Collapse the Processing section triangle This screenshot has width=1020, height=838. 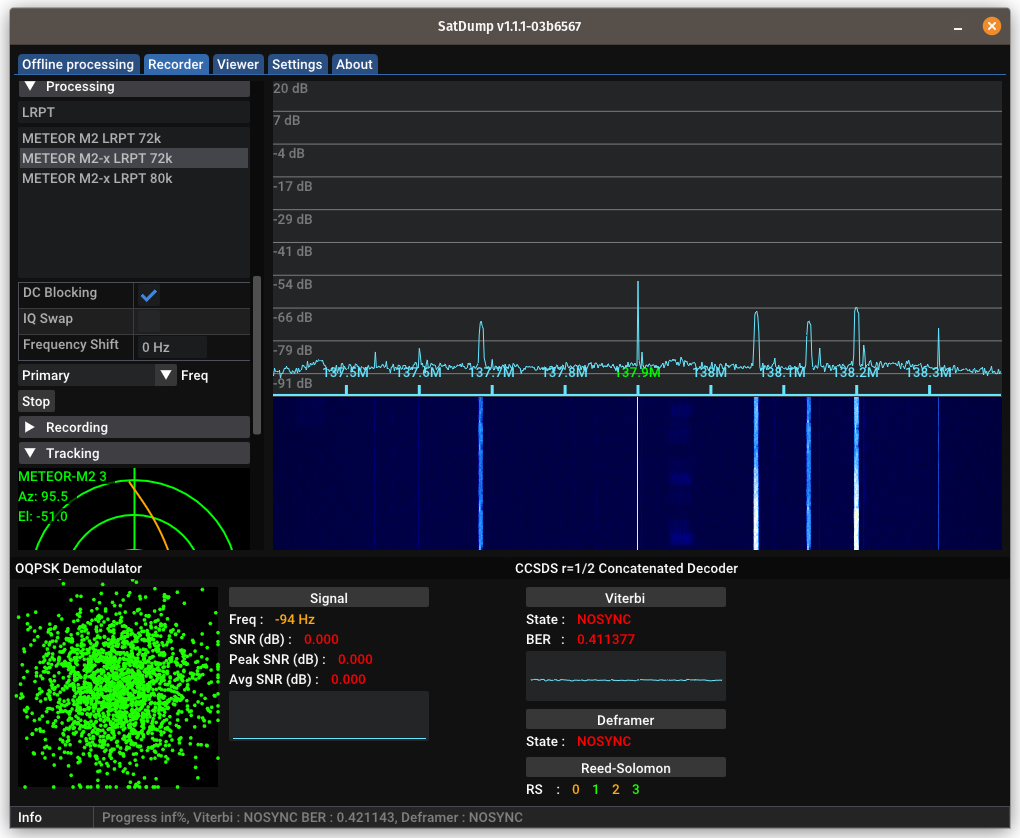coord(30,87)
